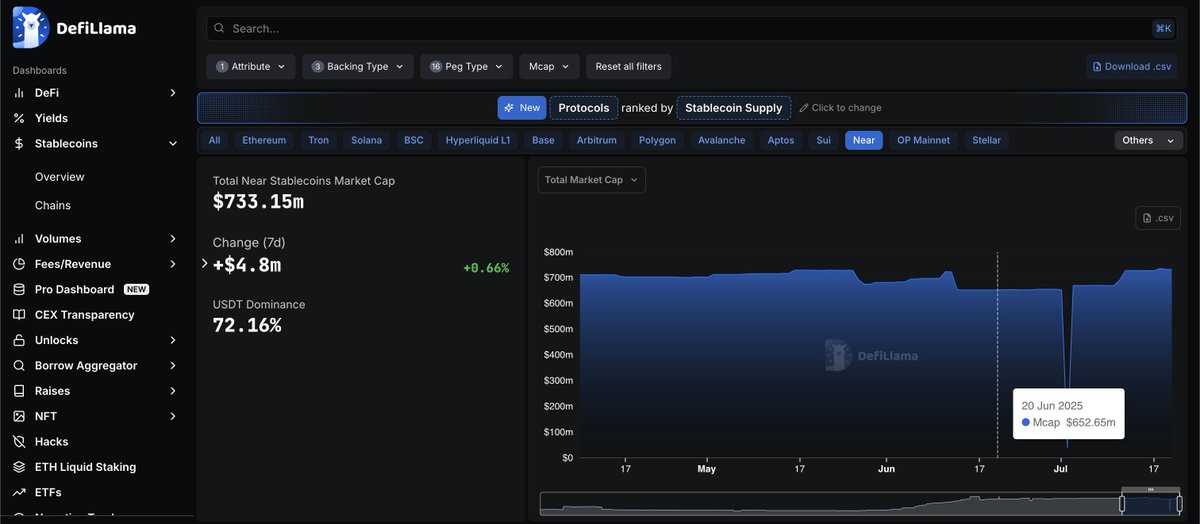Click the Stablecoins dollar icon
The image size is (1200, 524).
[19, 144]
